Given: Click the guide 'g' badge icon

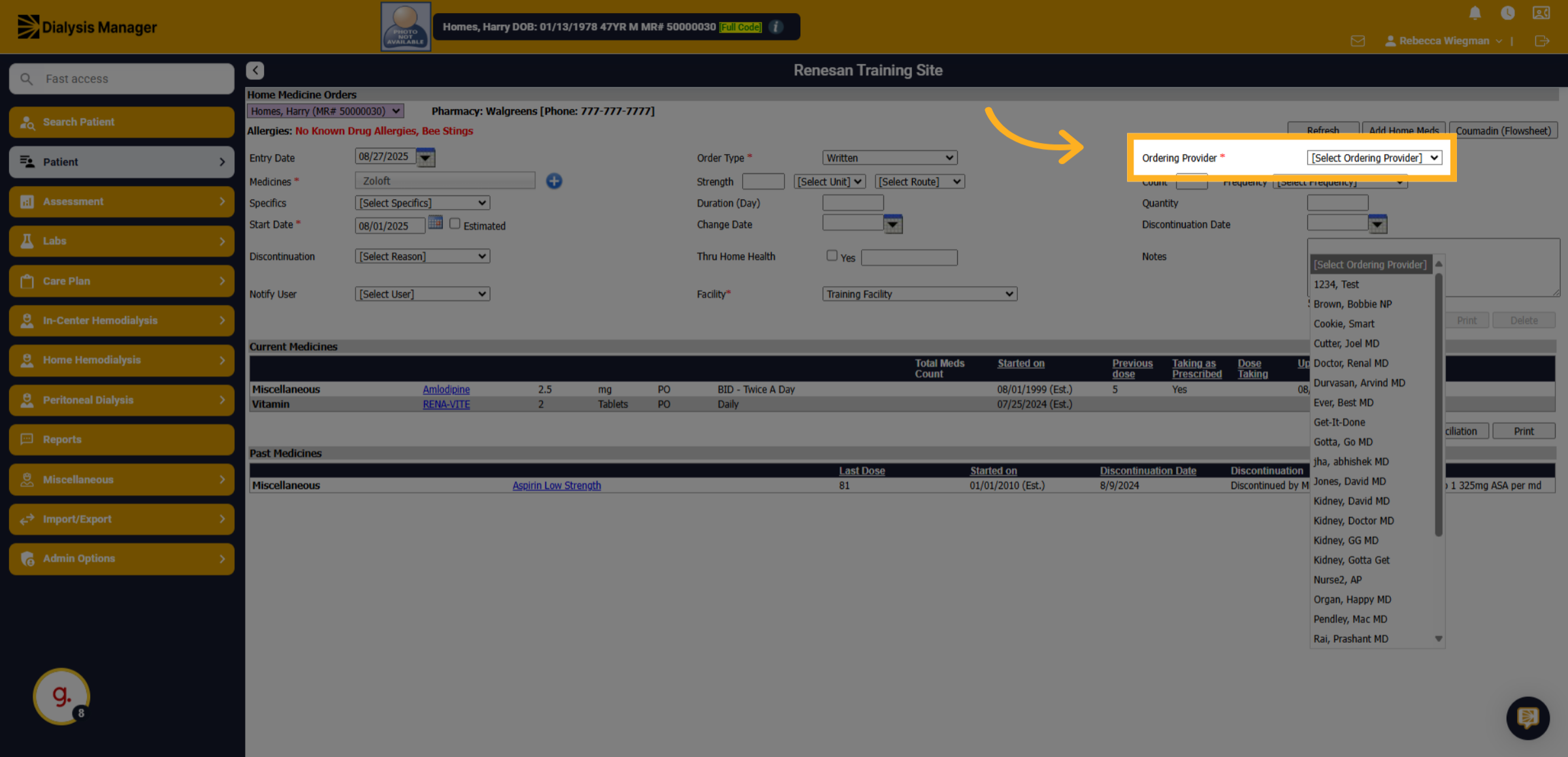Looking at the screenshot, I should [x=61, y=696].
